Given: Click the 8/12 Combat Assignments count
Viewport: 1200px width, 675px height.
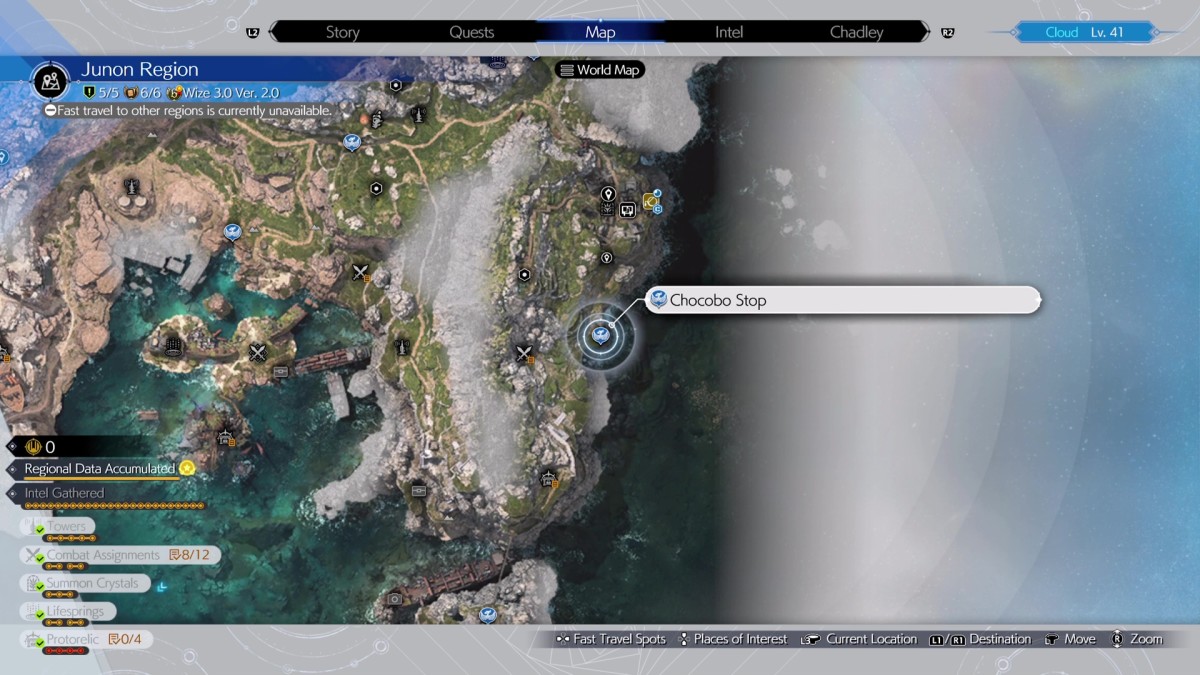Looking at the screenshot, I should [x=188, y=555].
